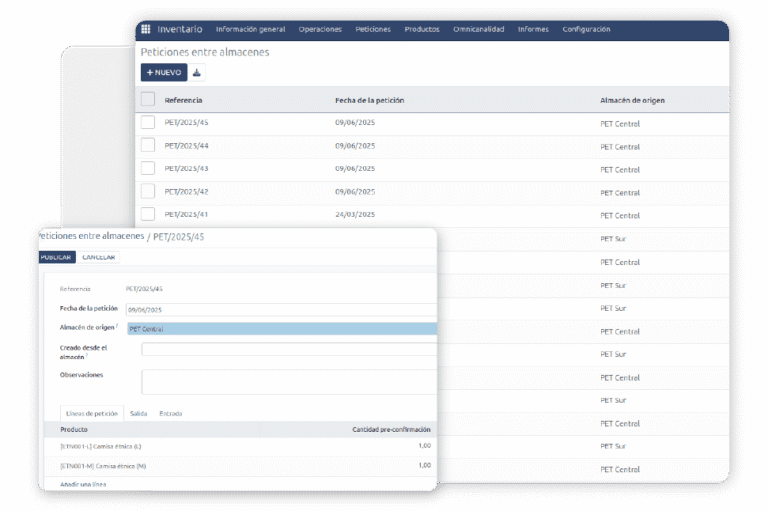Select the checkbox next to PET/2025/43
This screenshot has height=511, width=768.
click(x=148, y=168)
